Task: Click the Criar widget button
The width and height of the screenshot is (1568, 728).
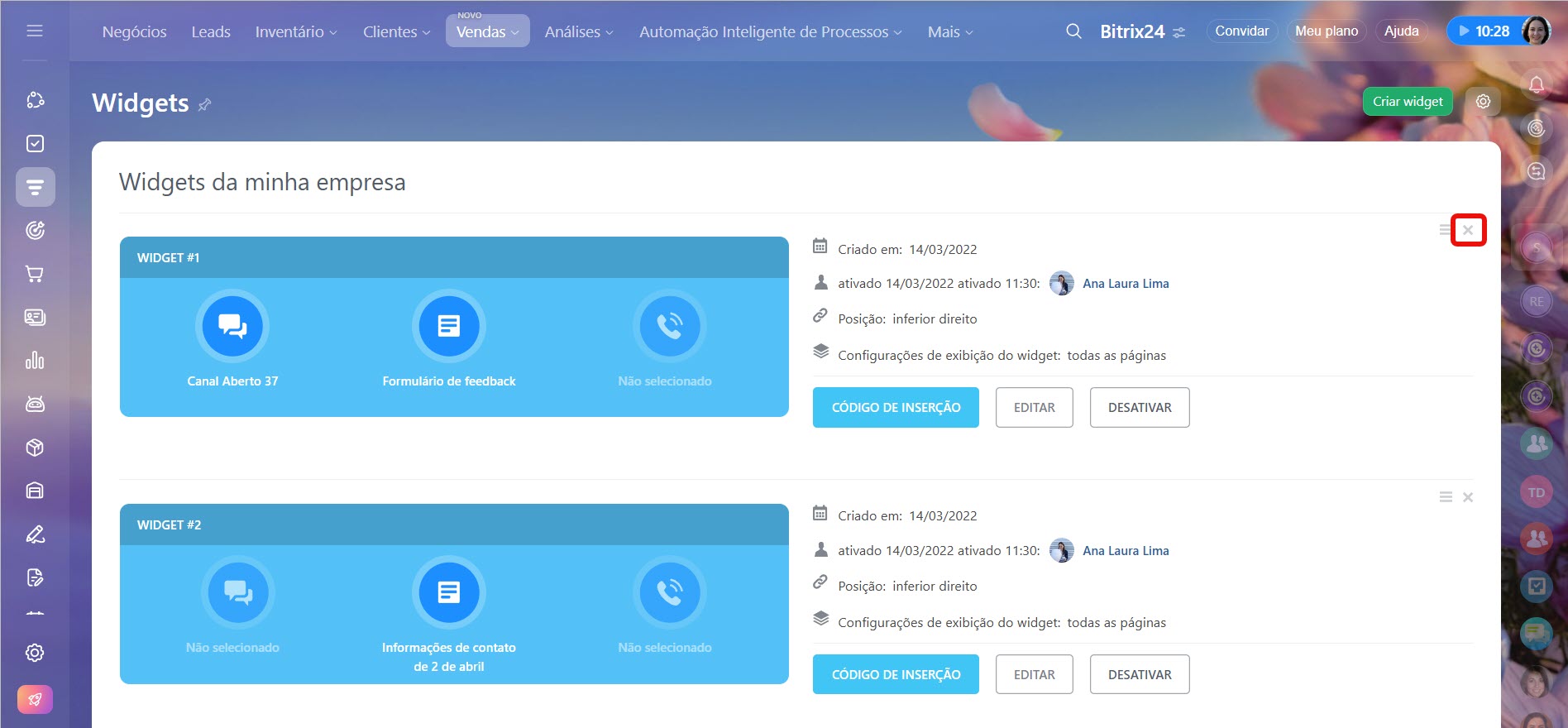Action: tap(1407, 101)
